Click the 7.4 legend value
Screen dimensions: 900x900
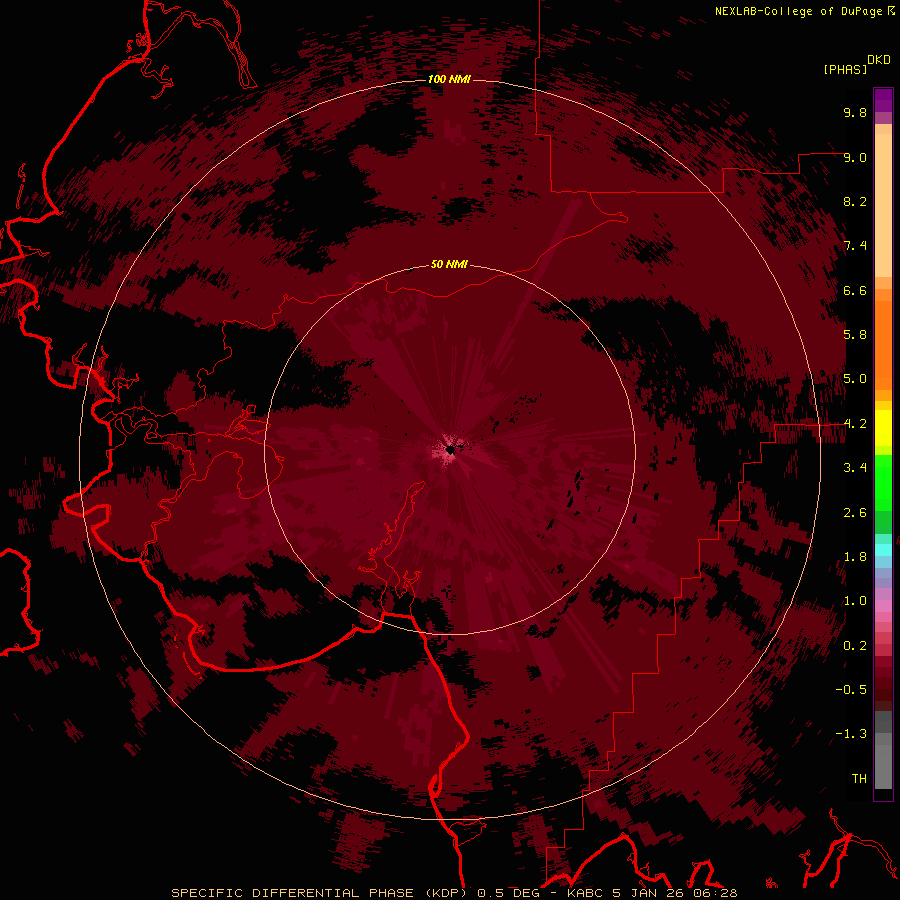(855, 246)
